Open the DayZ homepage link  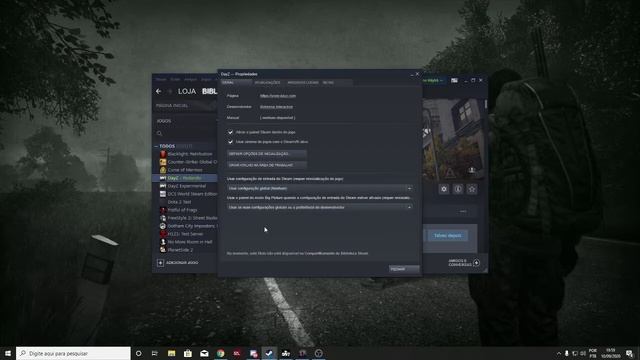(278, 96)
